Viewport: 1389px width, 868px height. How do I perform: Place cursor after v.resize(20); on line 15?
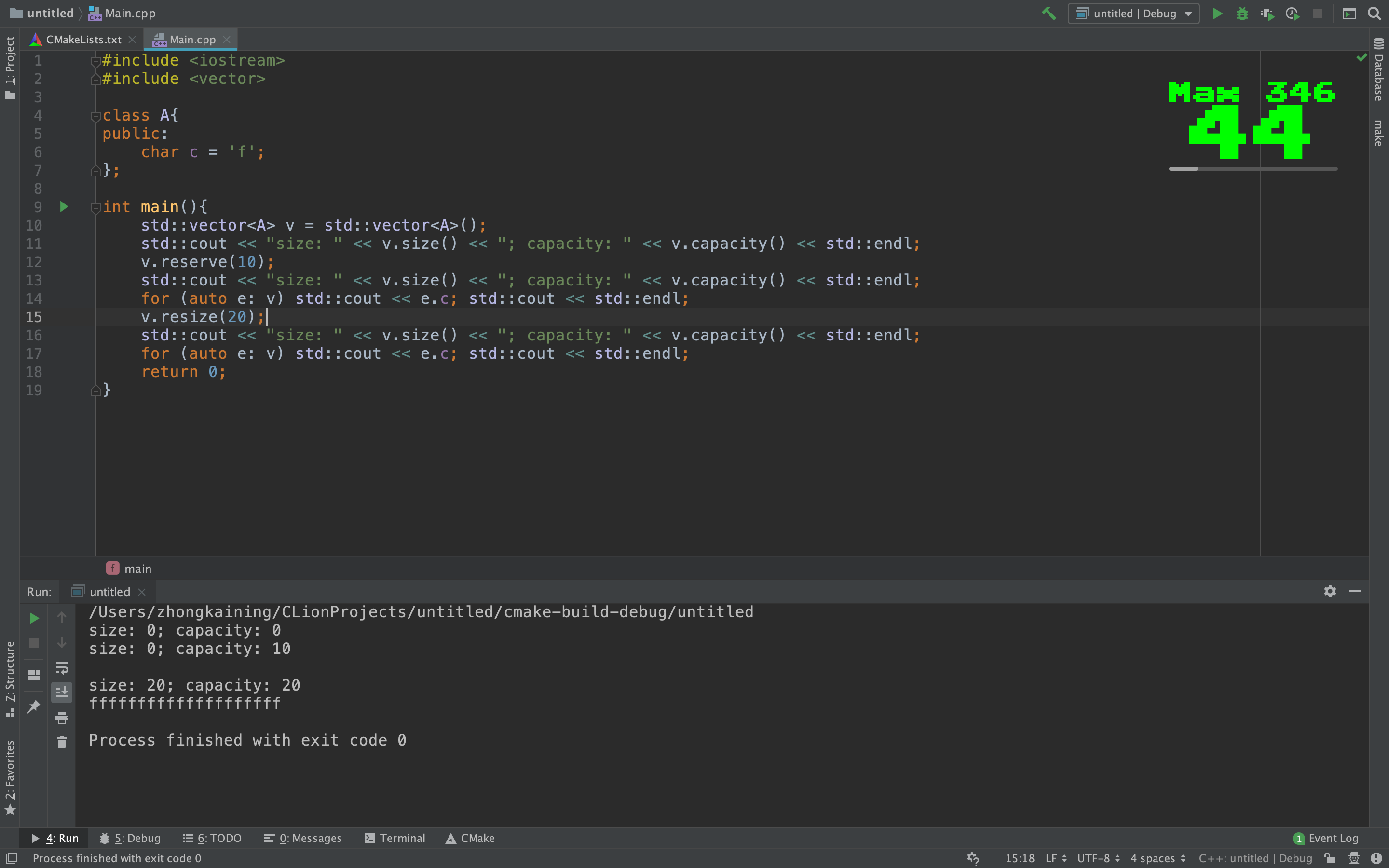click(x=266, y=317)
